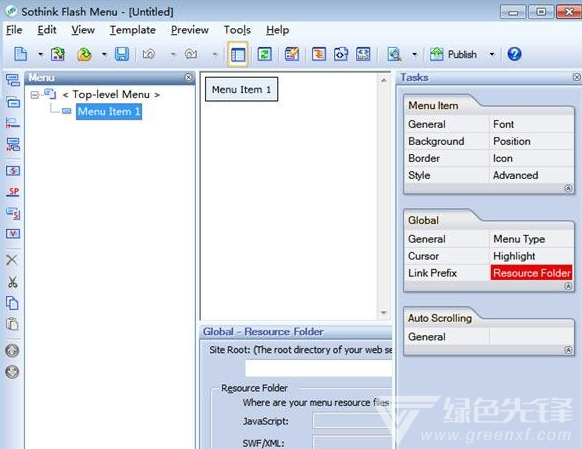Open Menu Item Border settings

(x=424, y=158)
